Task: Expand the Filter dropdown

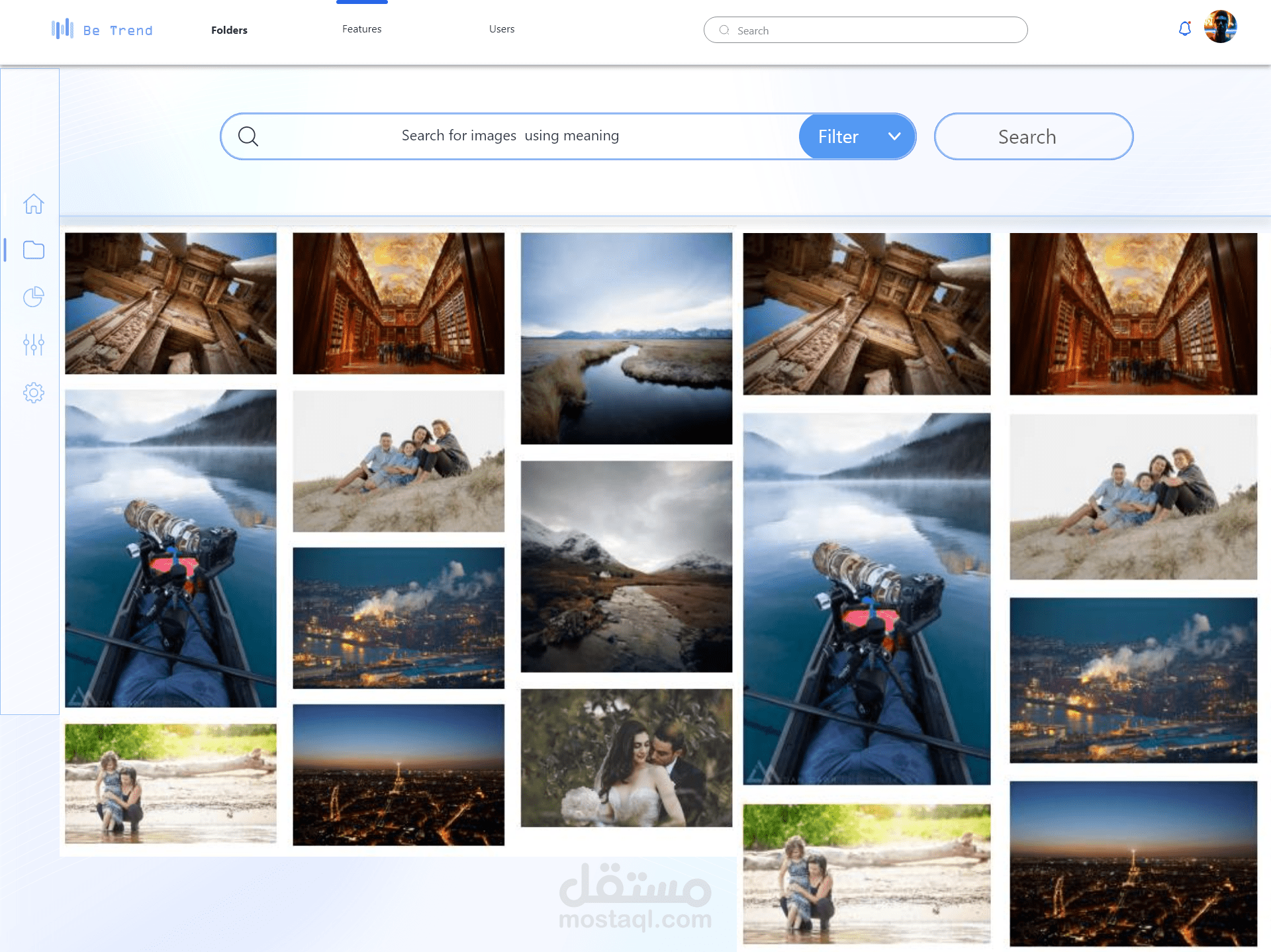Action: click(858, 137)
